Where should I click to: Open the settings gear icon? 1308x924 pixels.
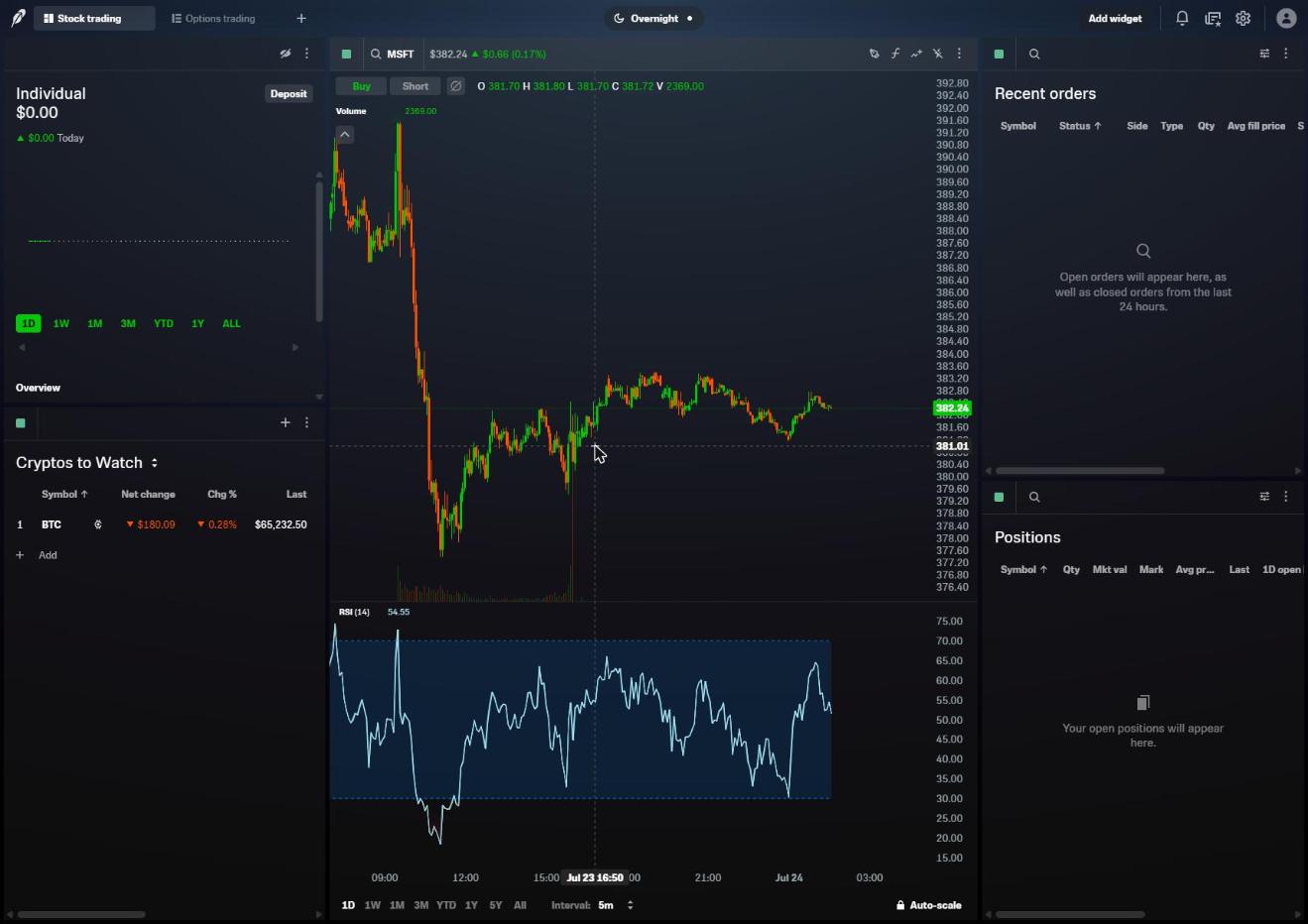[x=1244, y=18]
